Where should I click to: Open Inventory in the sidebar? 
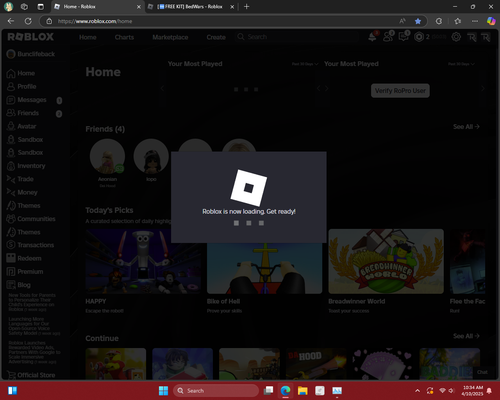pyautogui.click(x=26, y=166)
